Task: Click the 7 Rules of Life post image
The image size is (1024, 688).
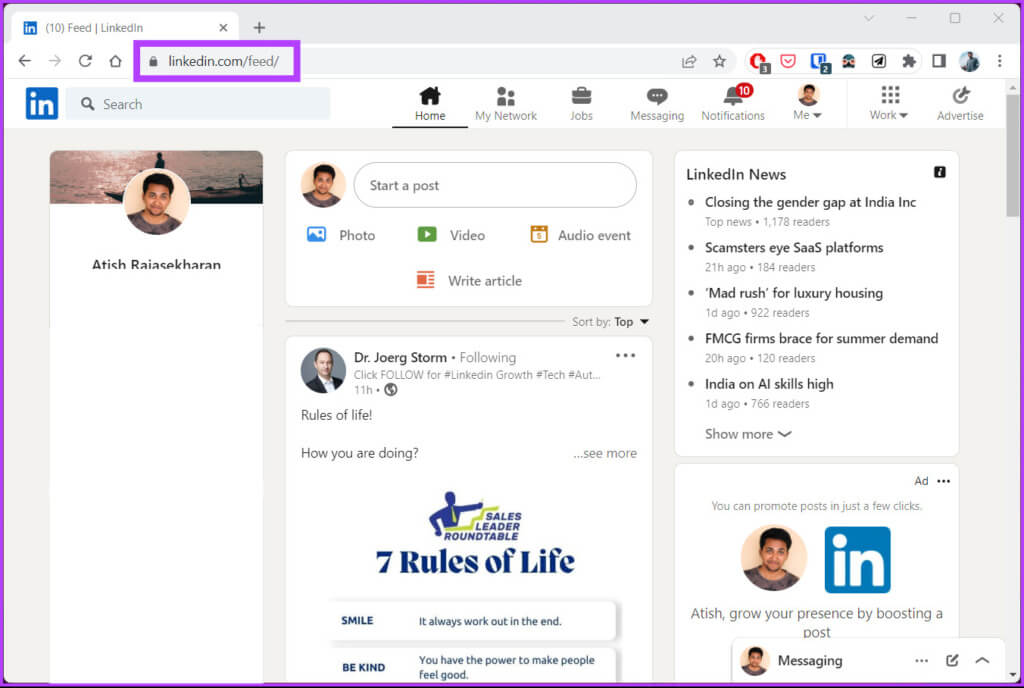Action: tap(469, 581)
